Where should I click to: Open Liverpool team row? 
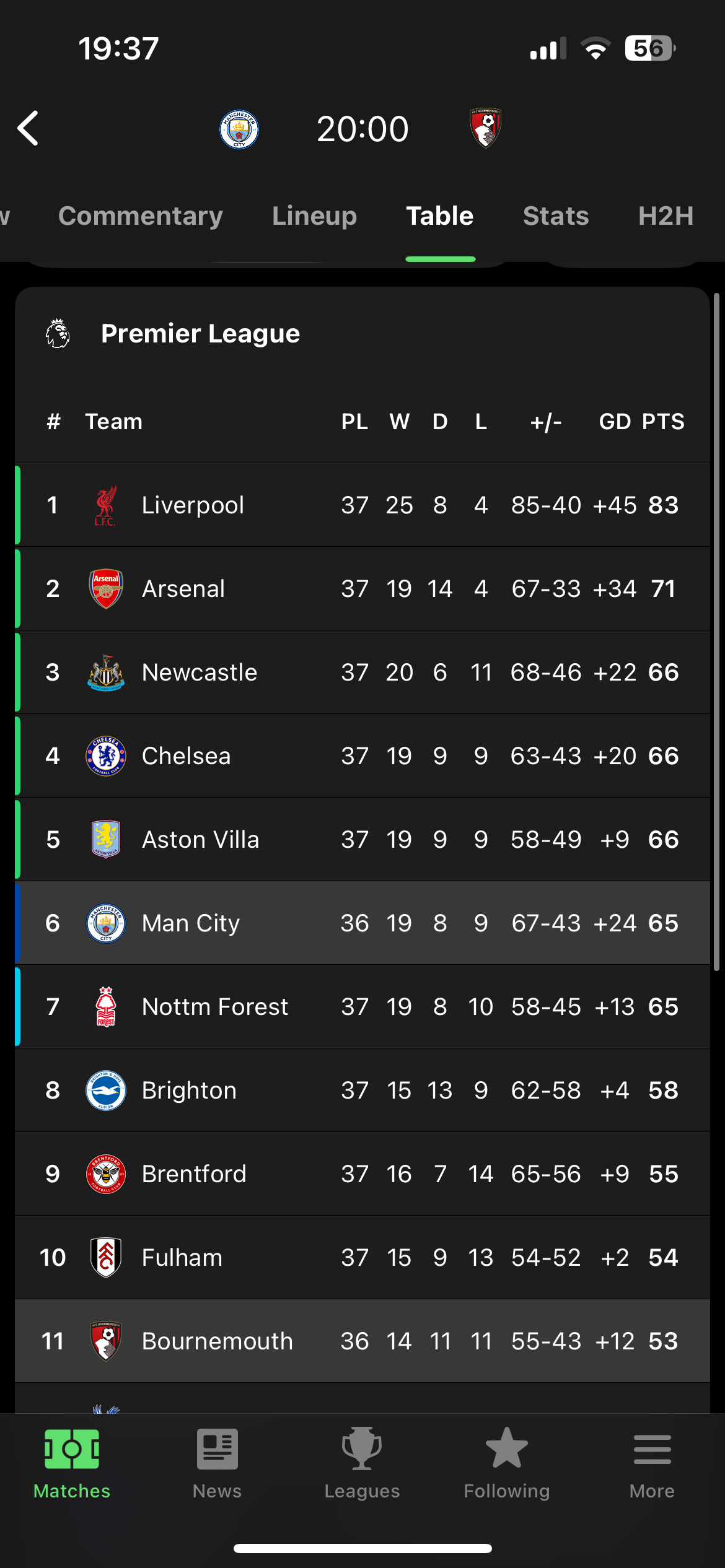362,505
